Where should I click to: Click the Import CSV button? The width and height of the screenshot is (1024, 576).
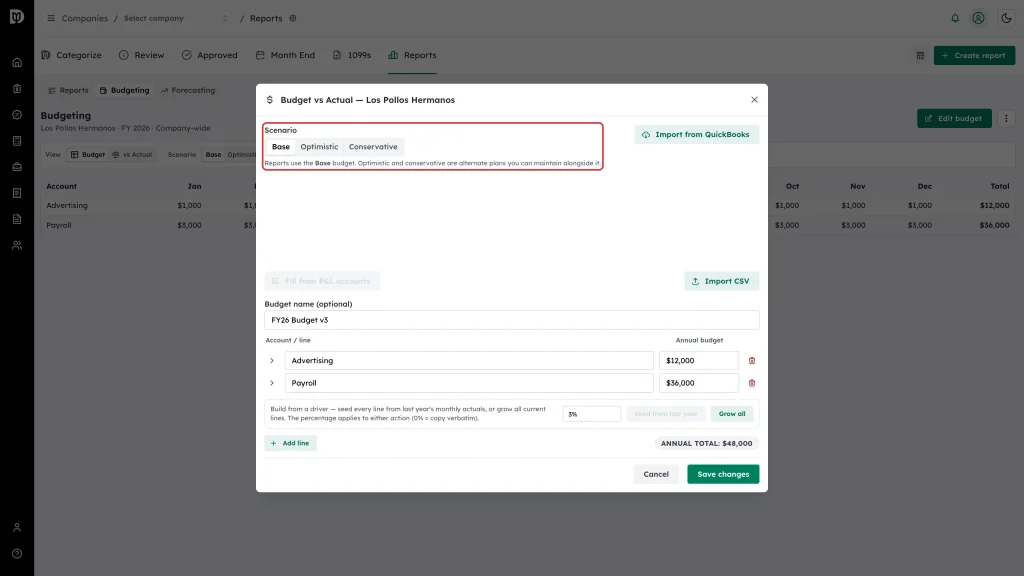pos(721,281)
